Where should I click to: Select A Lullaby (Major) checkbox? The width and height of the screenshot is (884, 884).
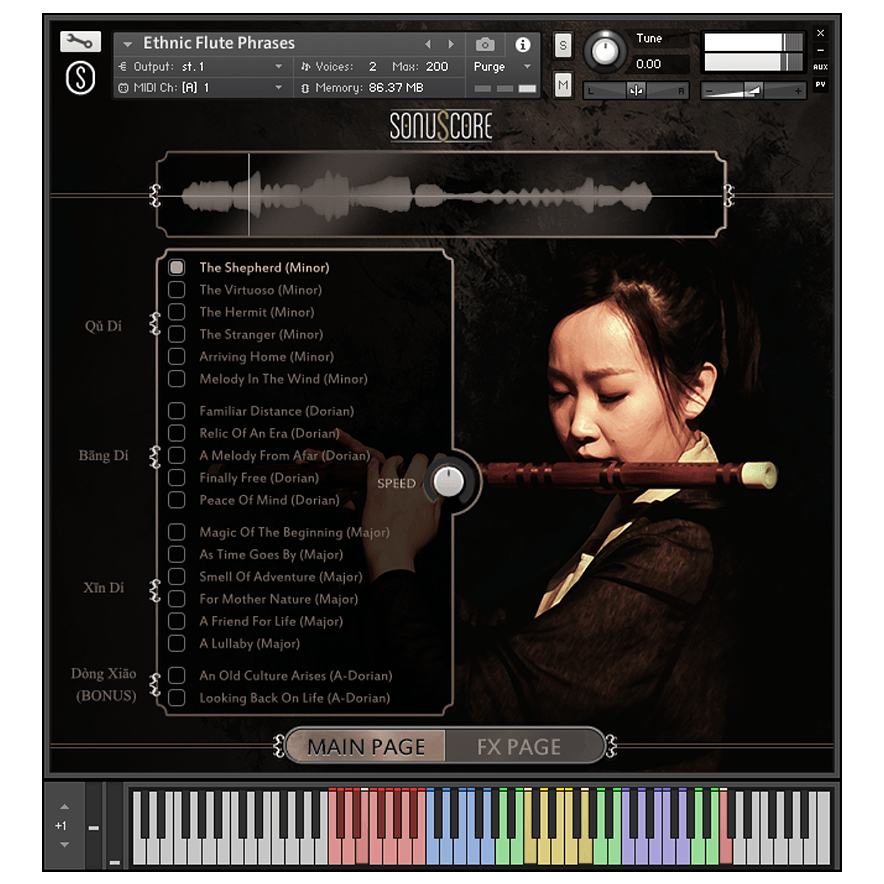[176, 643]
